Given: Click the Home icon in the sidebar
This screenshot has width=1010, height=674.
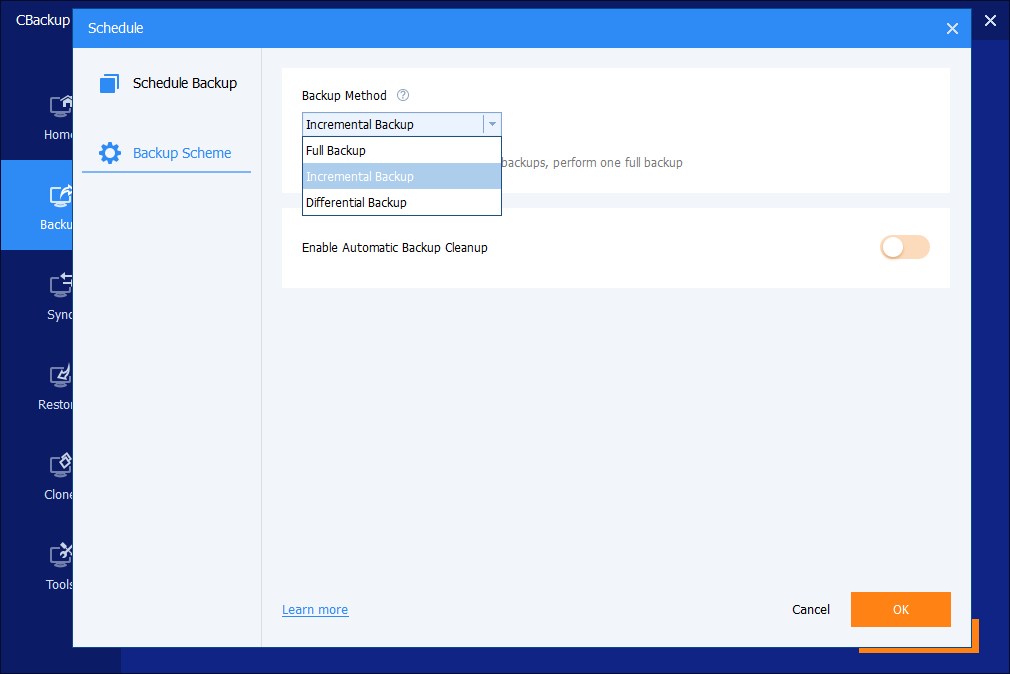Looking at the screenshot, I should [60, 106].
